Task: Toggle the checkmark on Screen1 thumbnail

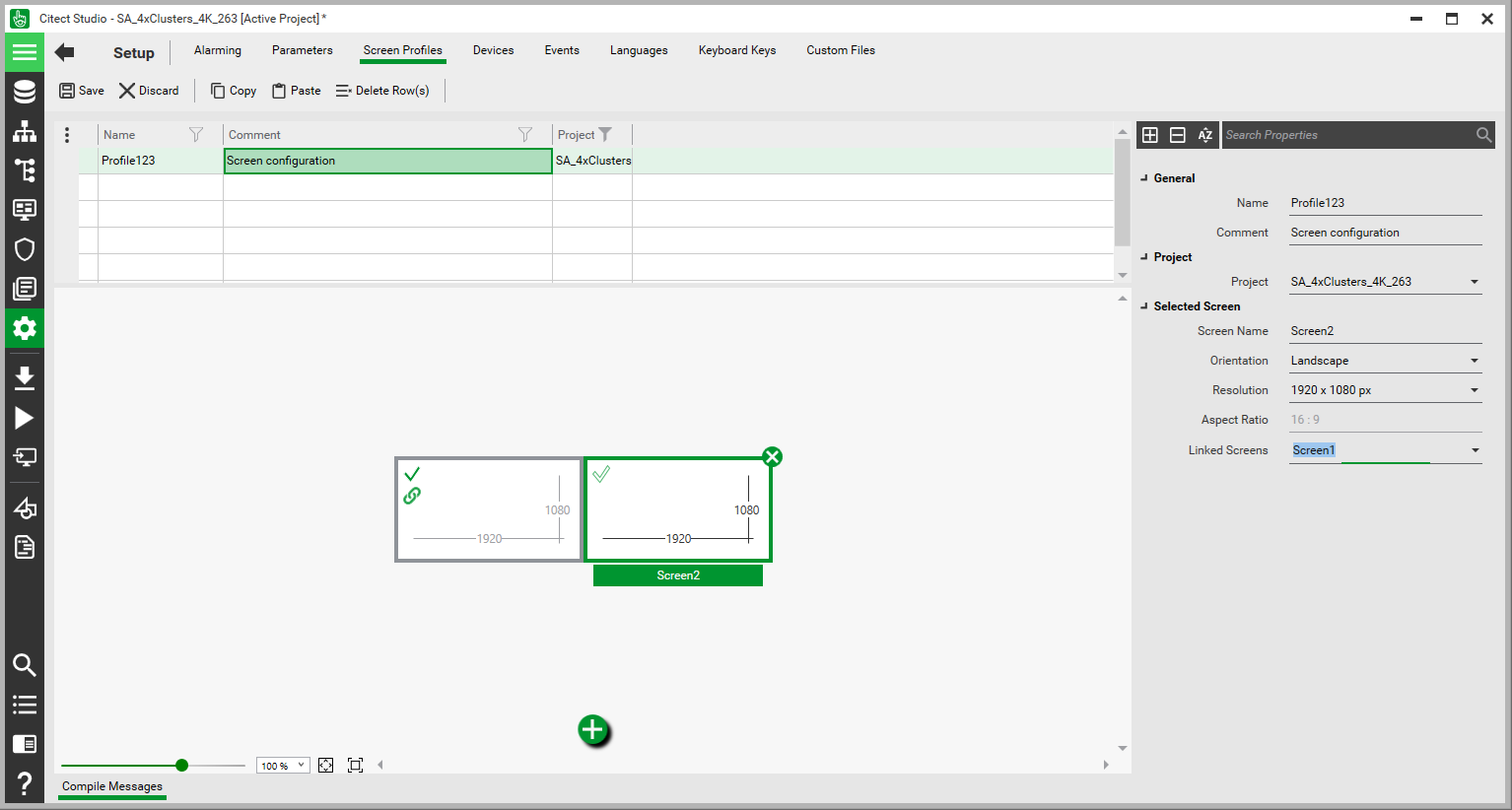Action: tap(412, 474)
